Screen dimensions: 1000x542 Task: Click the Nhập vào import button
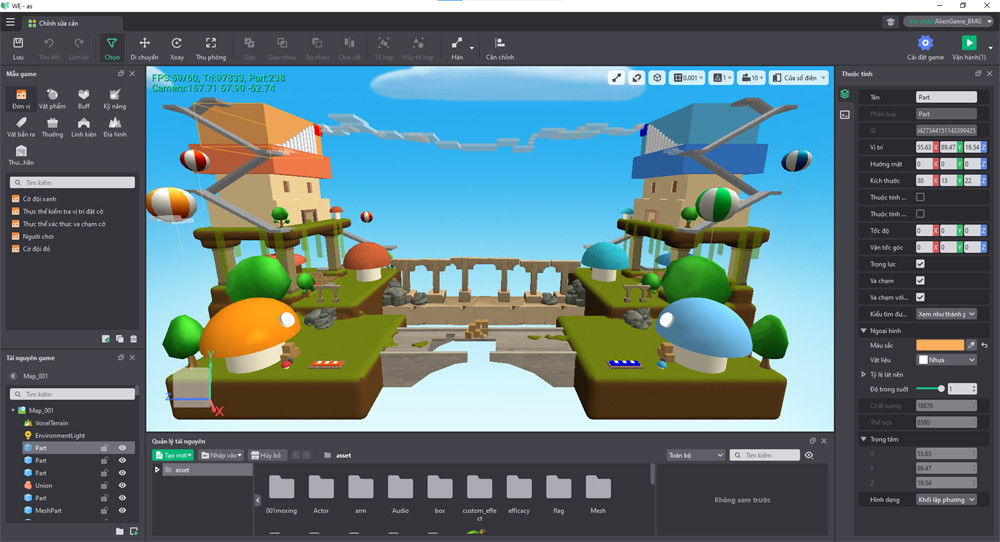[x=222, y=455]
